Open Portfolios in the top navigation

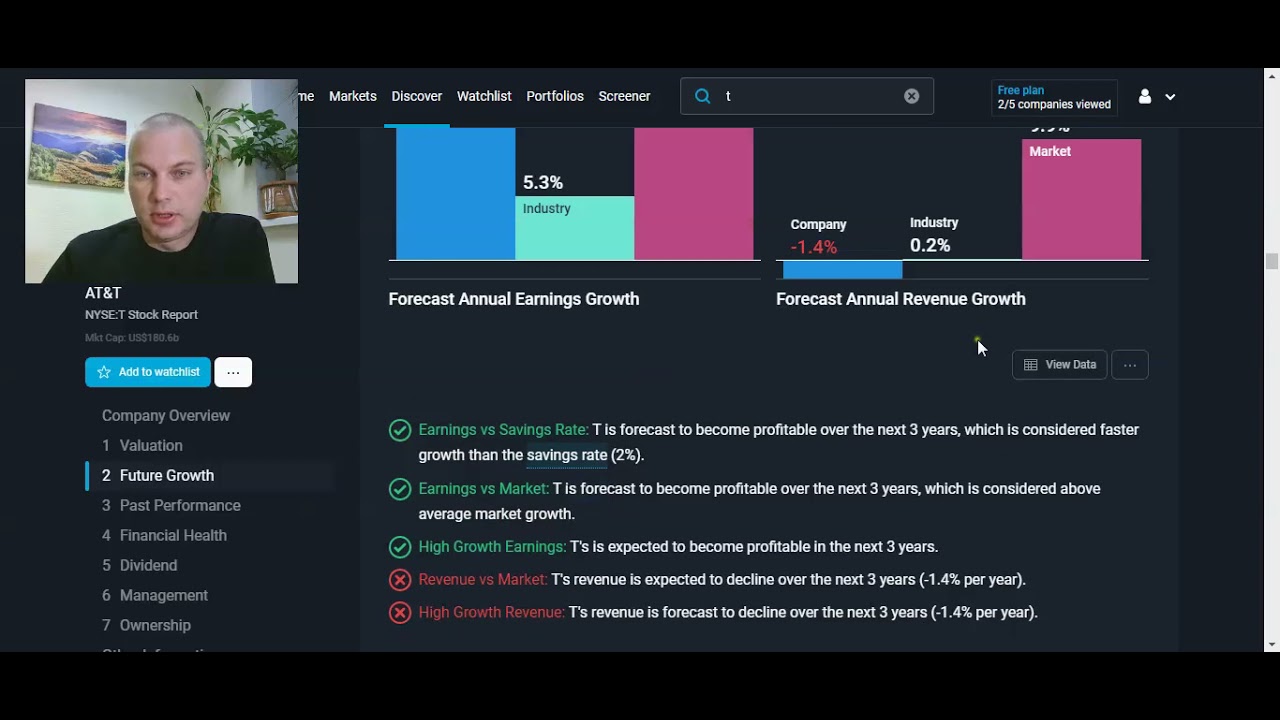555,96
